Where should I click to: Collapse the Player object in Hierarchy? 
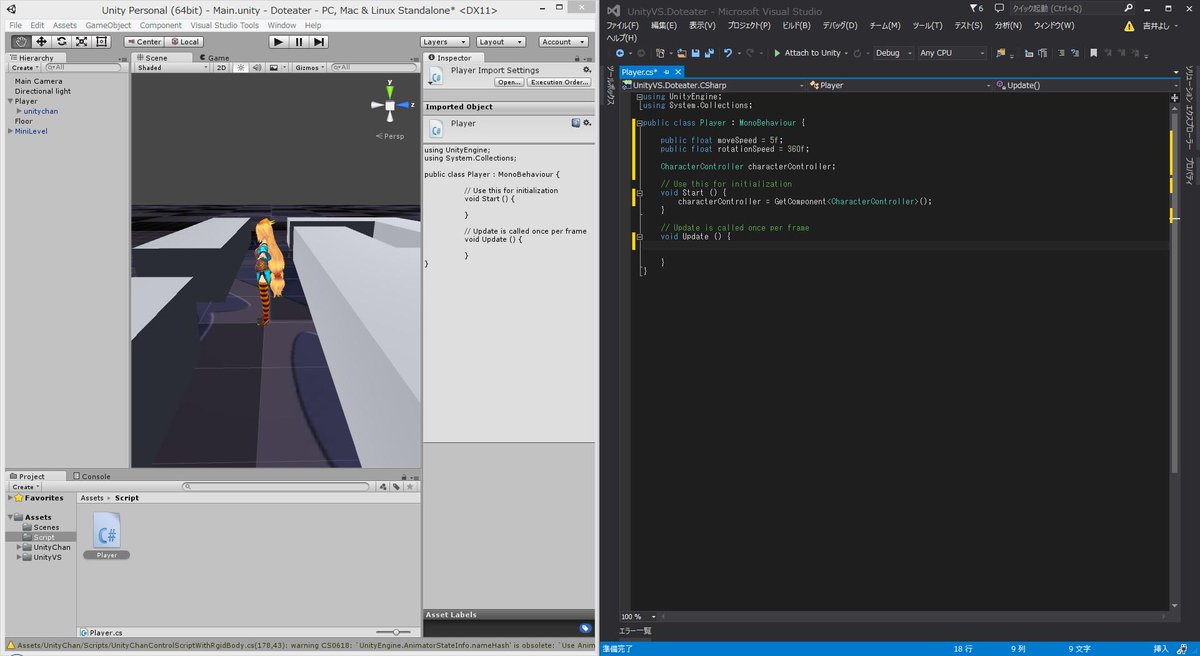click(10, 101)
